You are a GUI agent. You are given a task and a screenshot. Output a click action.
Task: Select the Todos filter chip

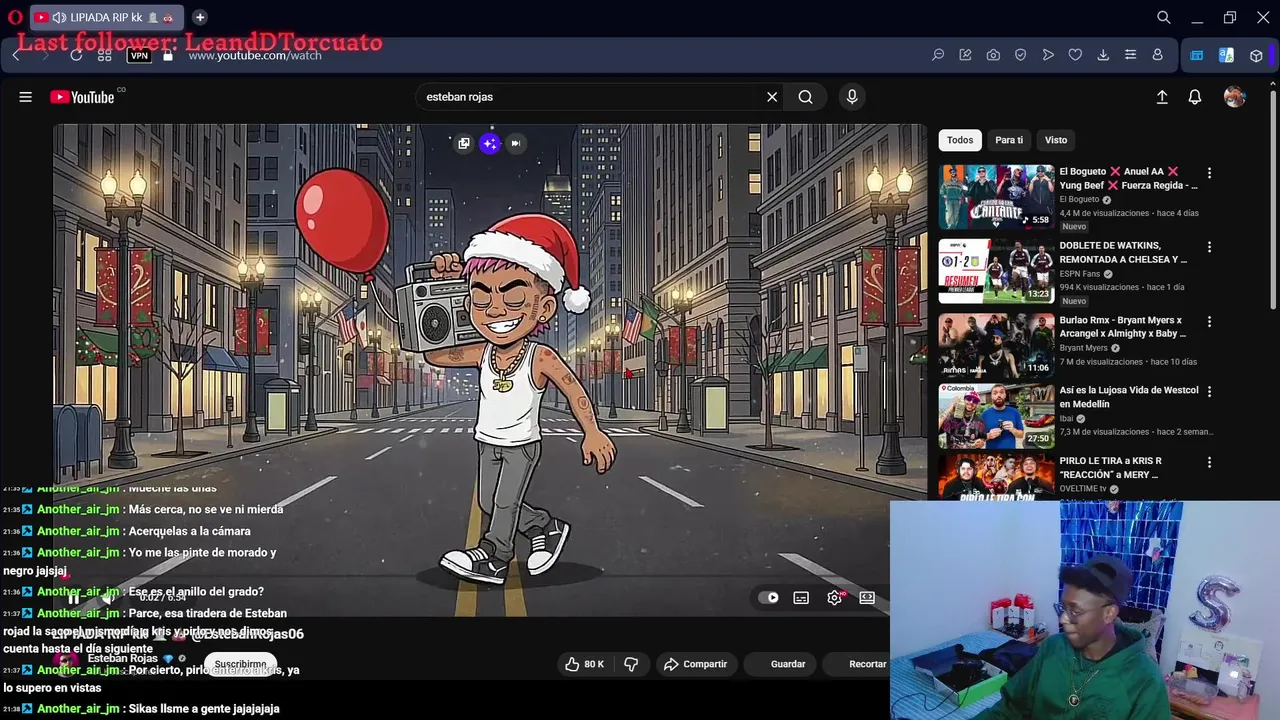960,140
